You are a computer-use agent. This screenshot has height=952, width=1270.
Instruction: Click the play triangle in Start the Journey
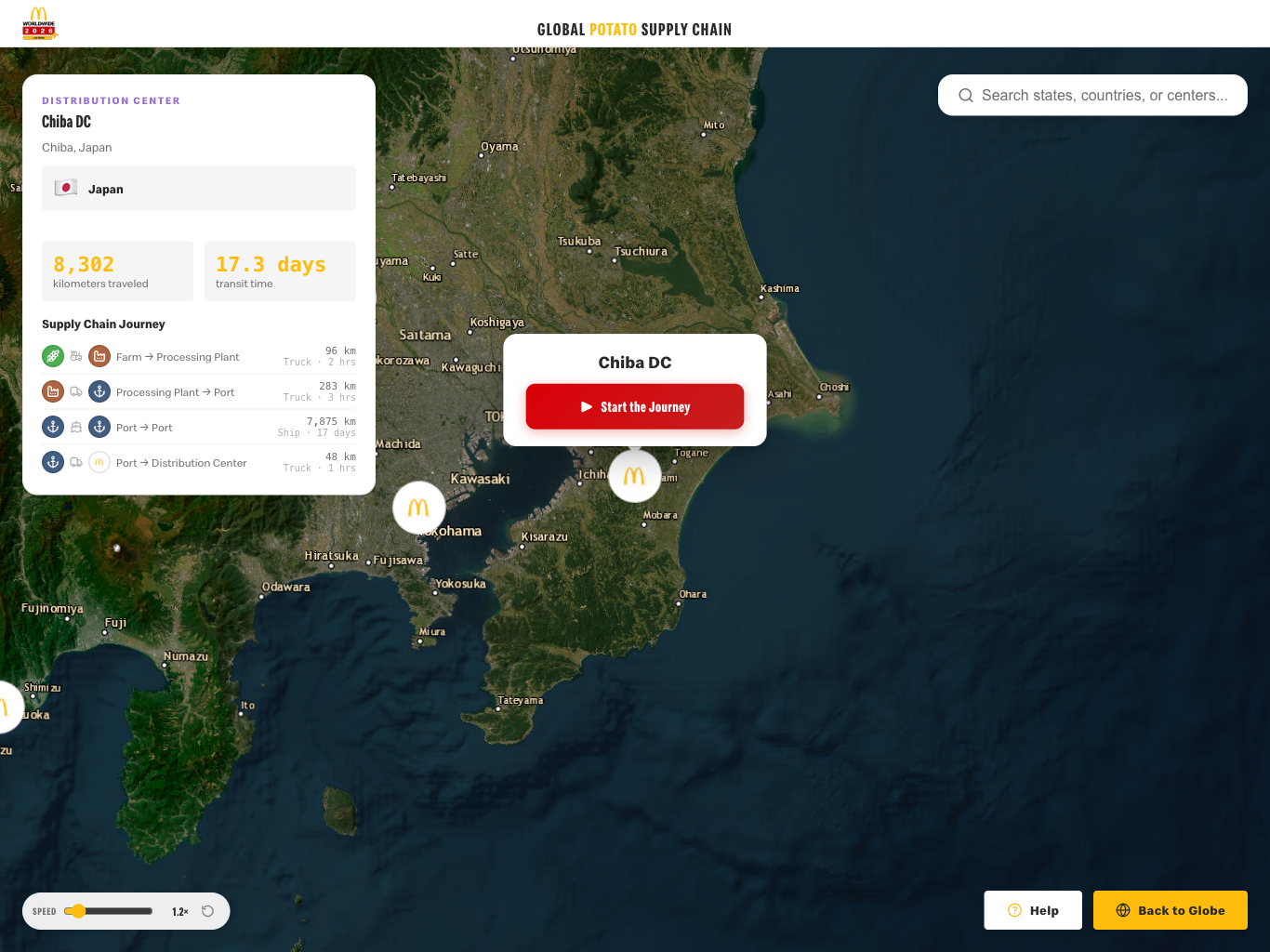pos(587,407)
